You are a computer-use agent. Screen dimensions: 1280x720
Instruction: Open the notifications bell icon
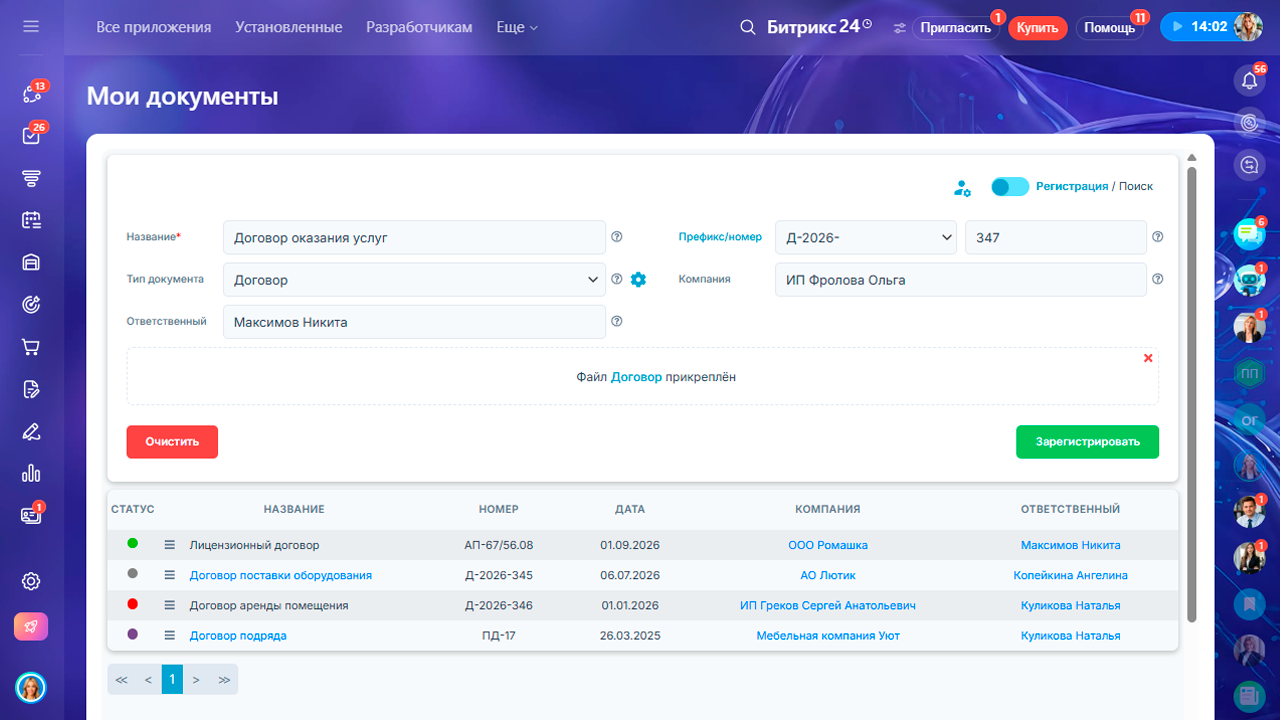(x=1248, y=80)
